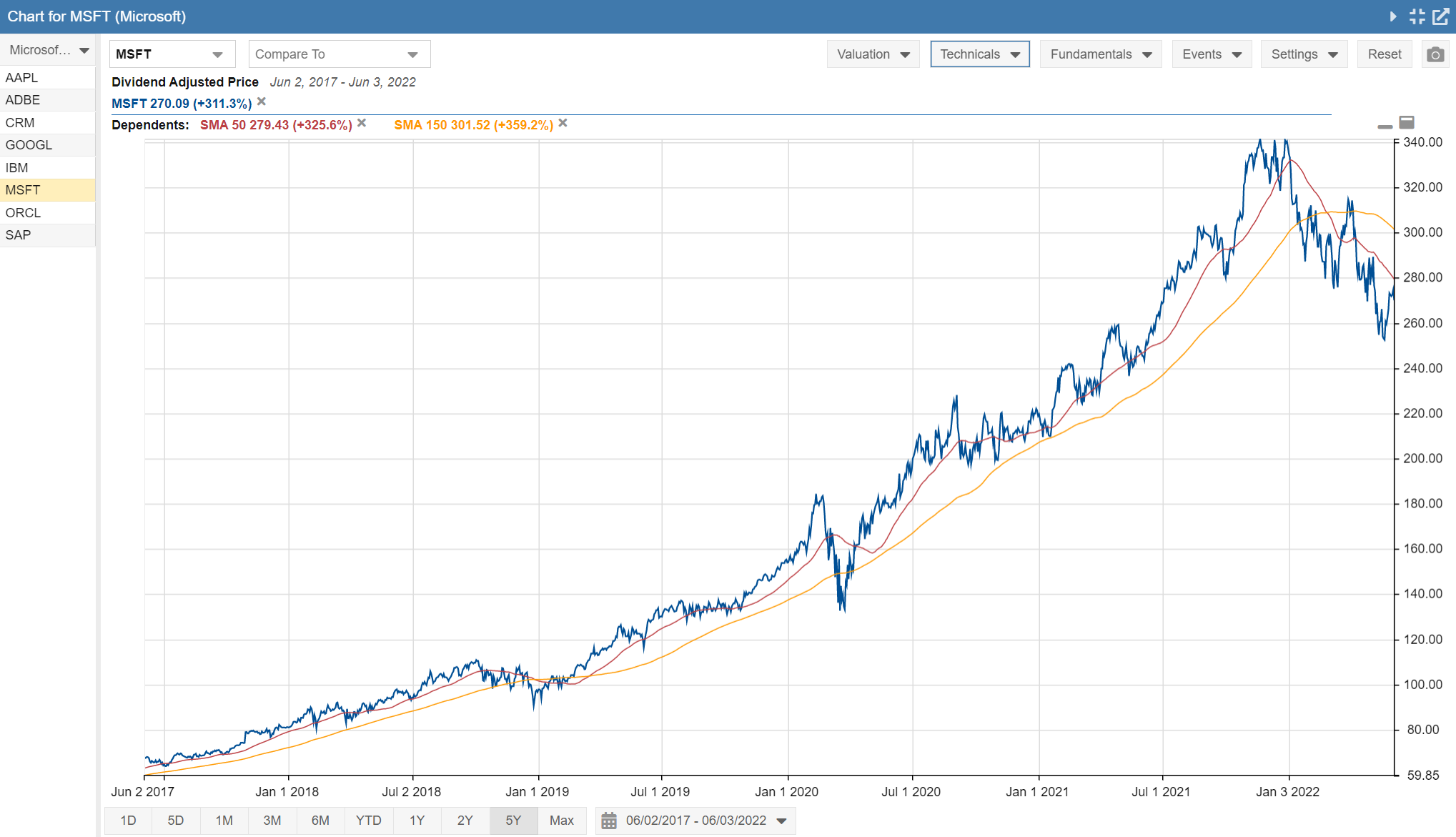1456x837 pixels.
Task: Select GOOGL from the ticker list
Action: [48, 145]
